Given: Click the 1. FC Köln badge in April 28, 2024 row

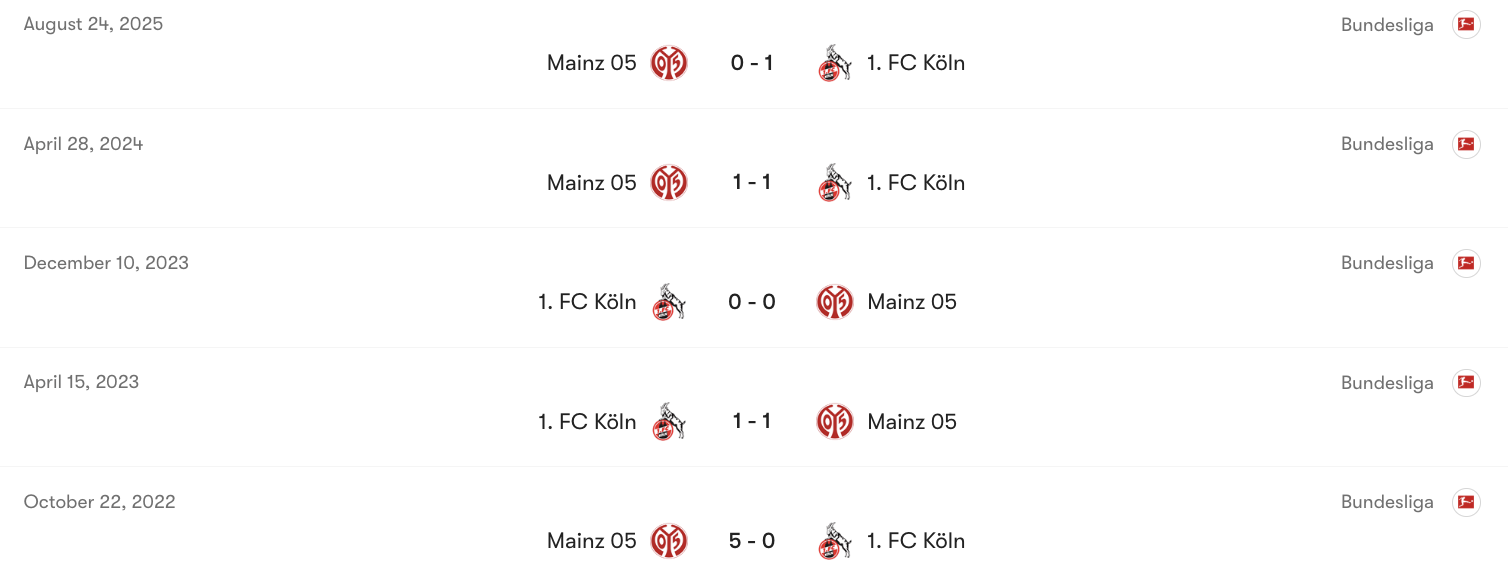Looking at the screenshot, I should tap(834, 182).
